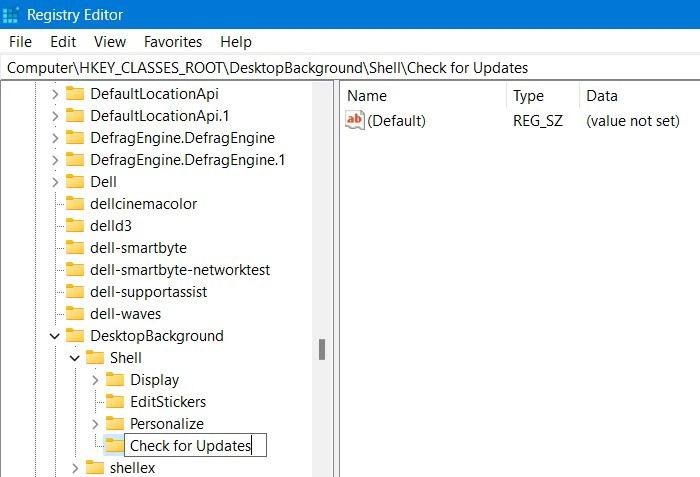Collapse the DesktopBackground key
This screenshot has height=477, width=700.
(54, 336)
